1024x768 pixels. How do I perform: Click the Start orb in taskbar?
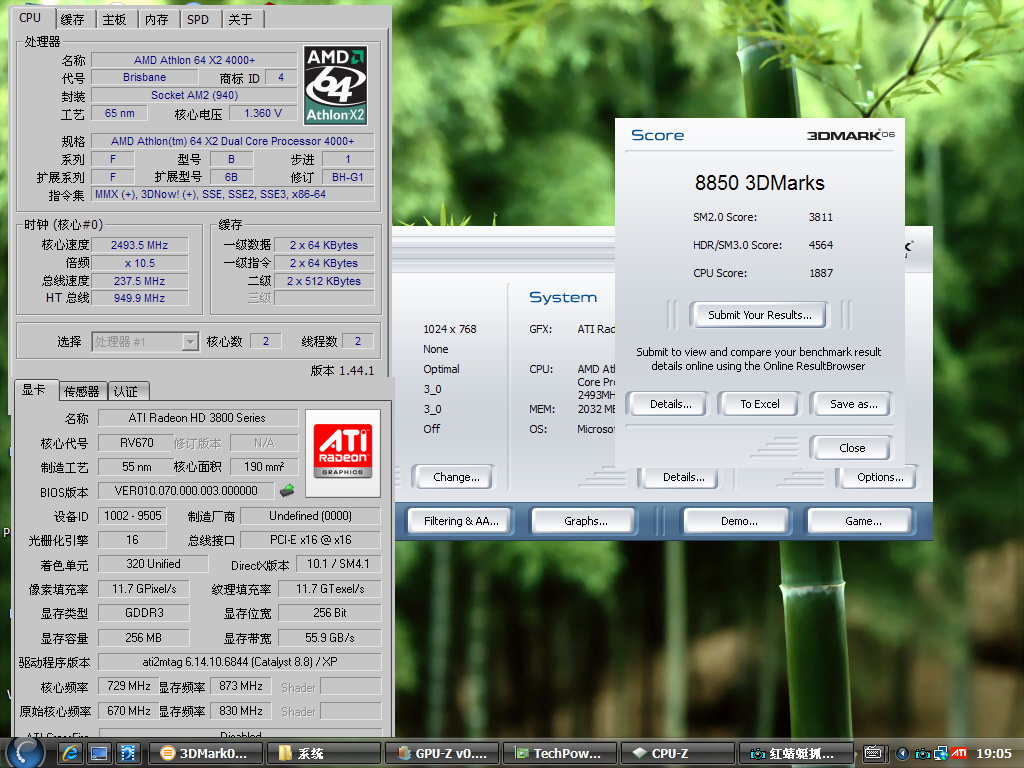pos(26,753)
